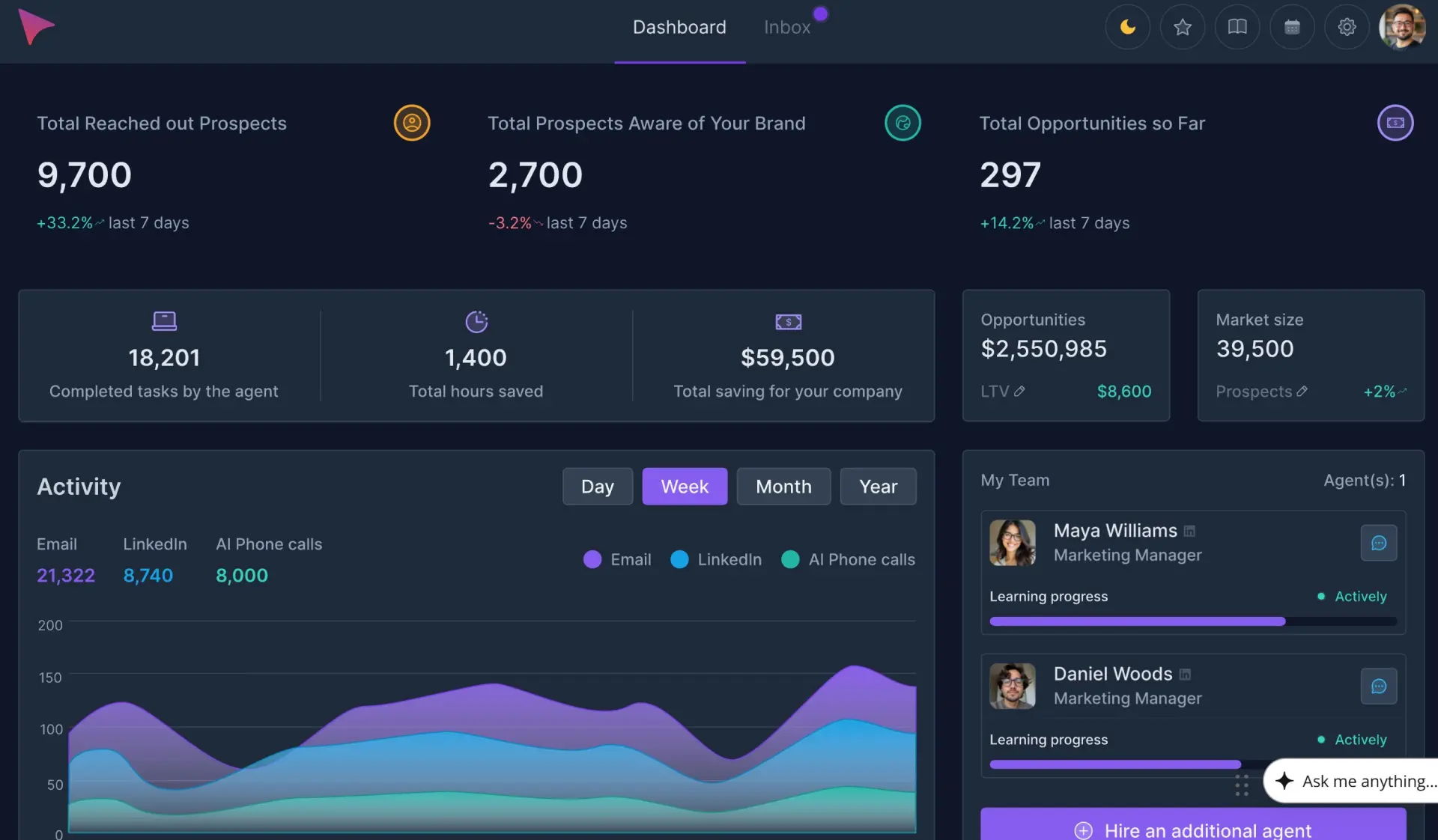The height and width of the screenshot is (840, 1438).
Task: Open settings via the gear icon
Action: [1347, 28]
